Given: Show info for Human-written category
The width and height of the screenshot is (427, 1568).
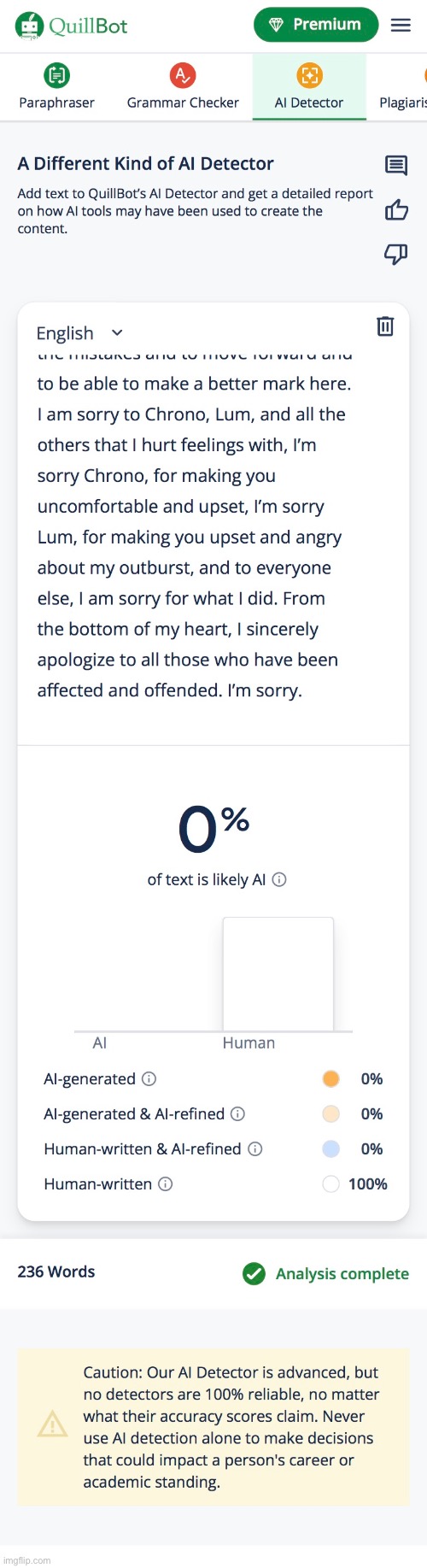Looking at the screenshot, I should 166,1183.
